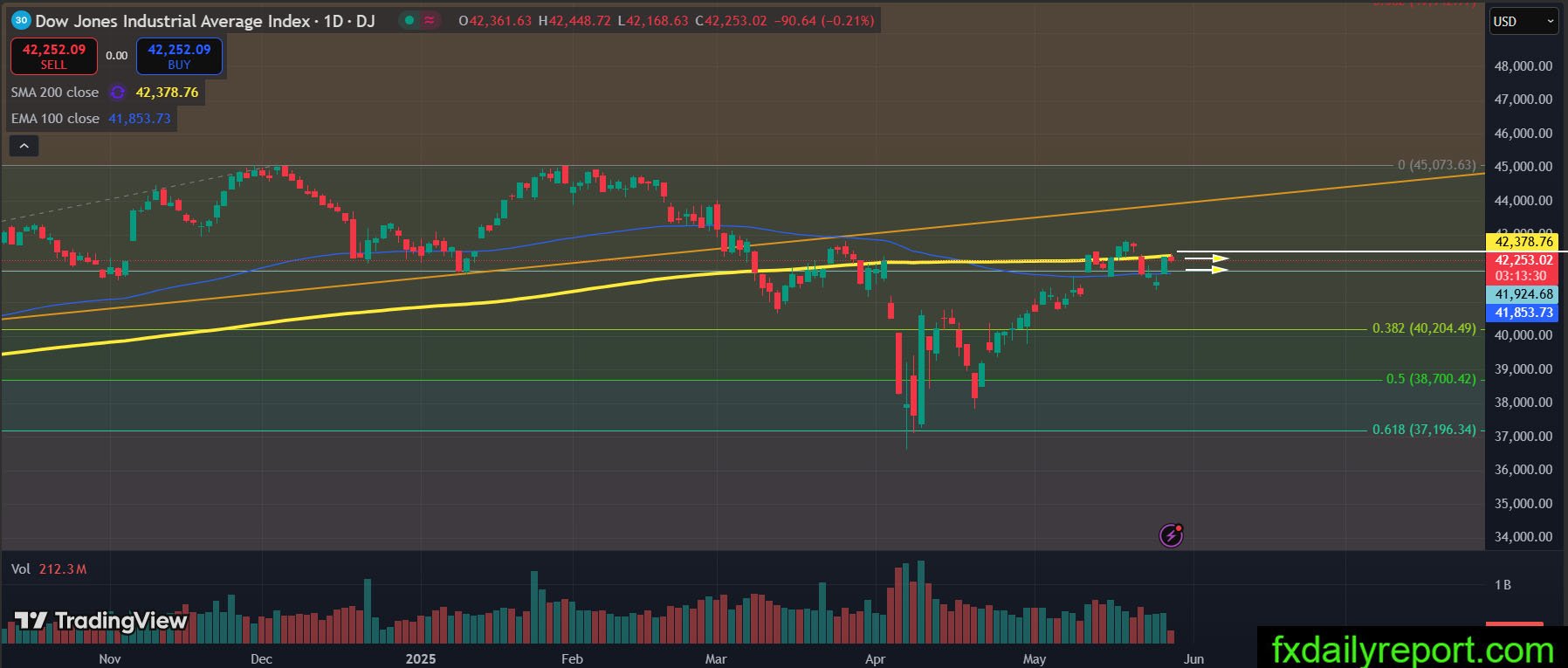The height and width of the screenshot is (668, 1568).
Task: Click the May label on time axis
Action: pyautogui.click(x=1035, y=658)
